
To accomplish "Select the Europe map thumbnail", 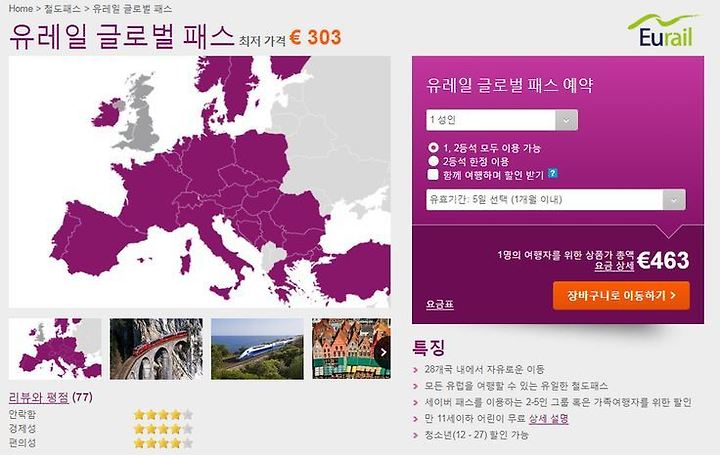I will [x=55, y=349].
